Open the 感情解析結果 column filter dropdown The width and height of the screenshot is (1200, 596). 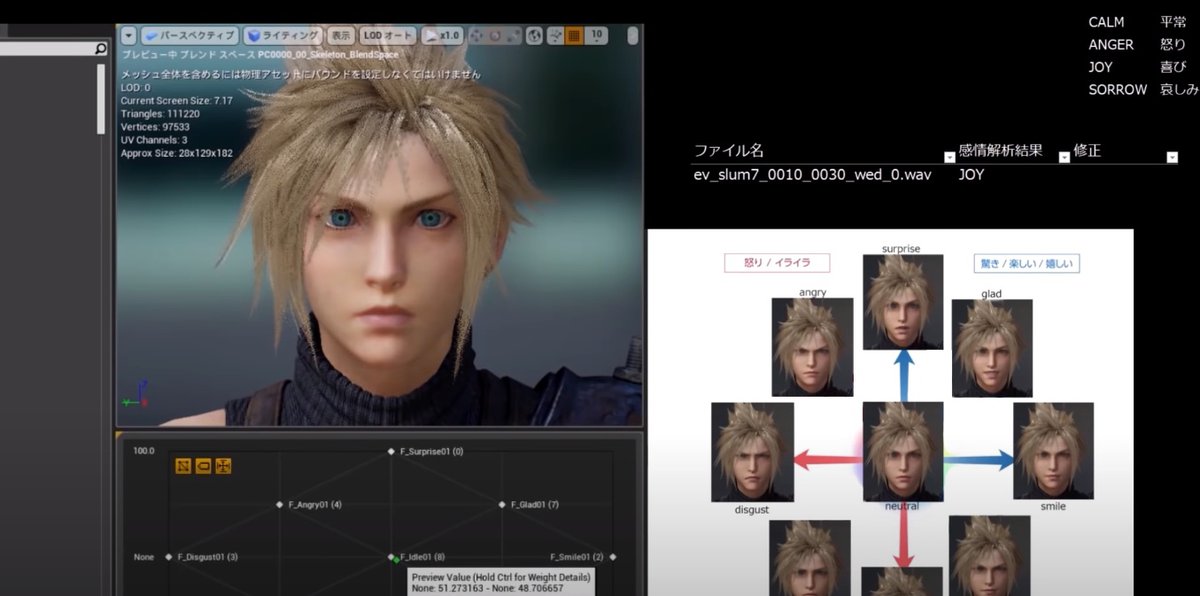(1064, 158)
